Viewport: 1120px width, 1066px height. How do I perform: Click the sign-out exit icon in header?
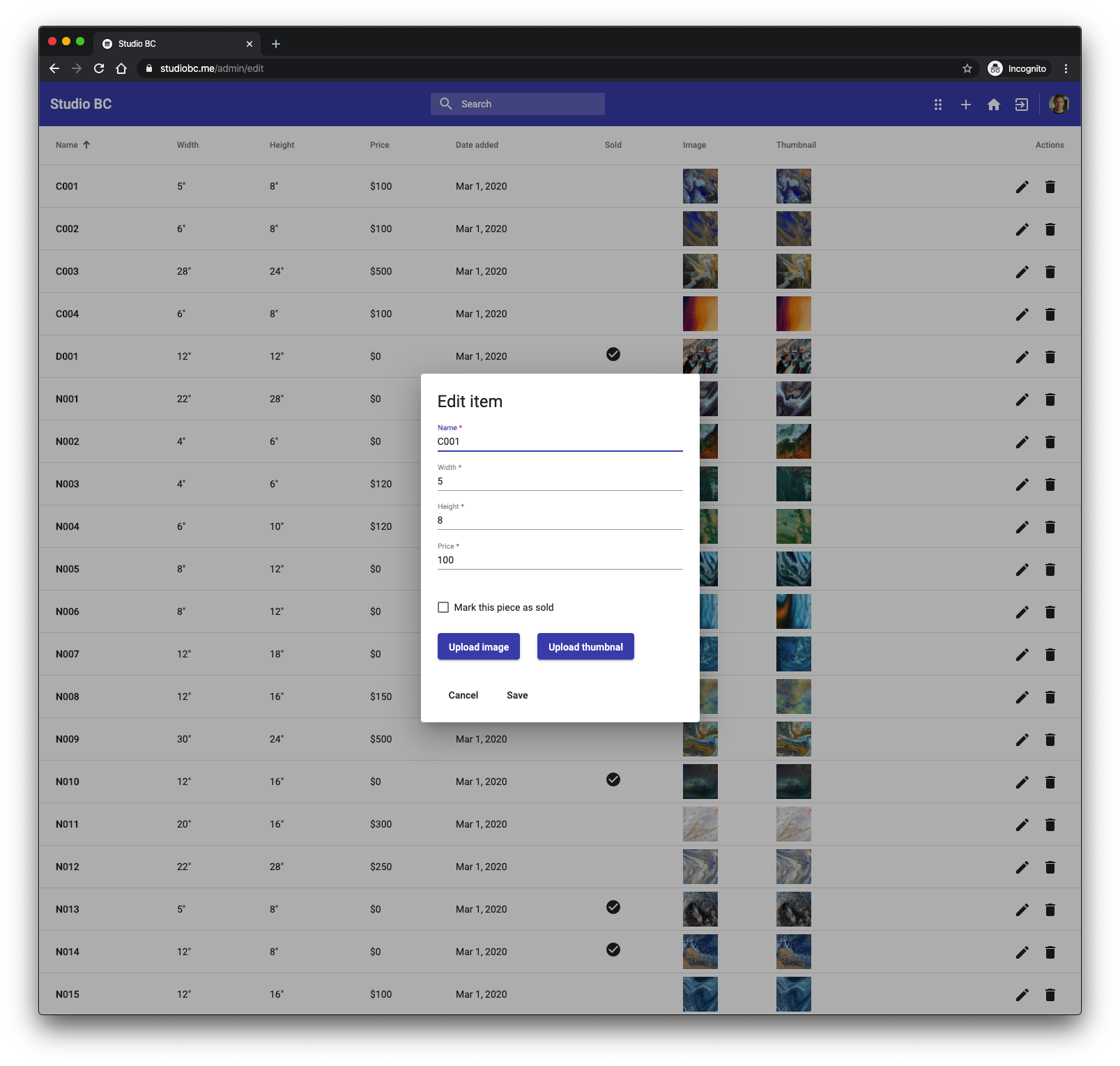(1022, 105)
